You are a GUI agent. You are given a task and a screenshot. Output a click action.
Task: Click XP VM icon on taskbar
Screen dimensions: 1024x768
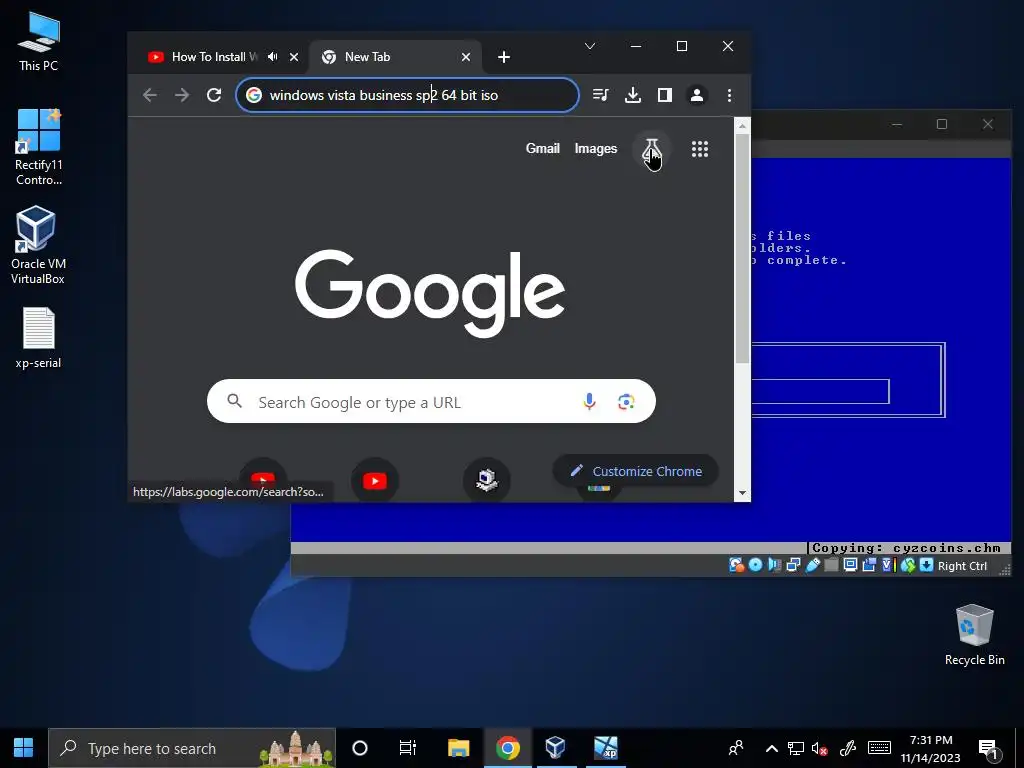[x=605, y=748]
